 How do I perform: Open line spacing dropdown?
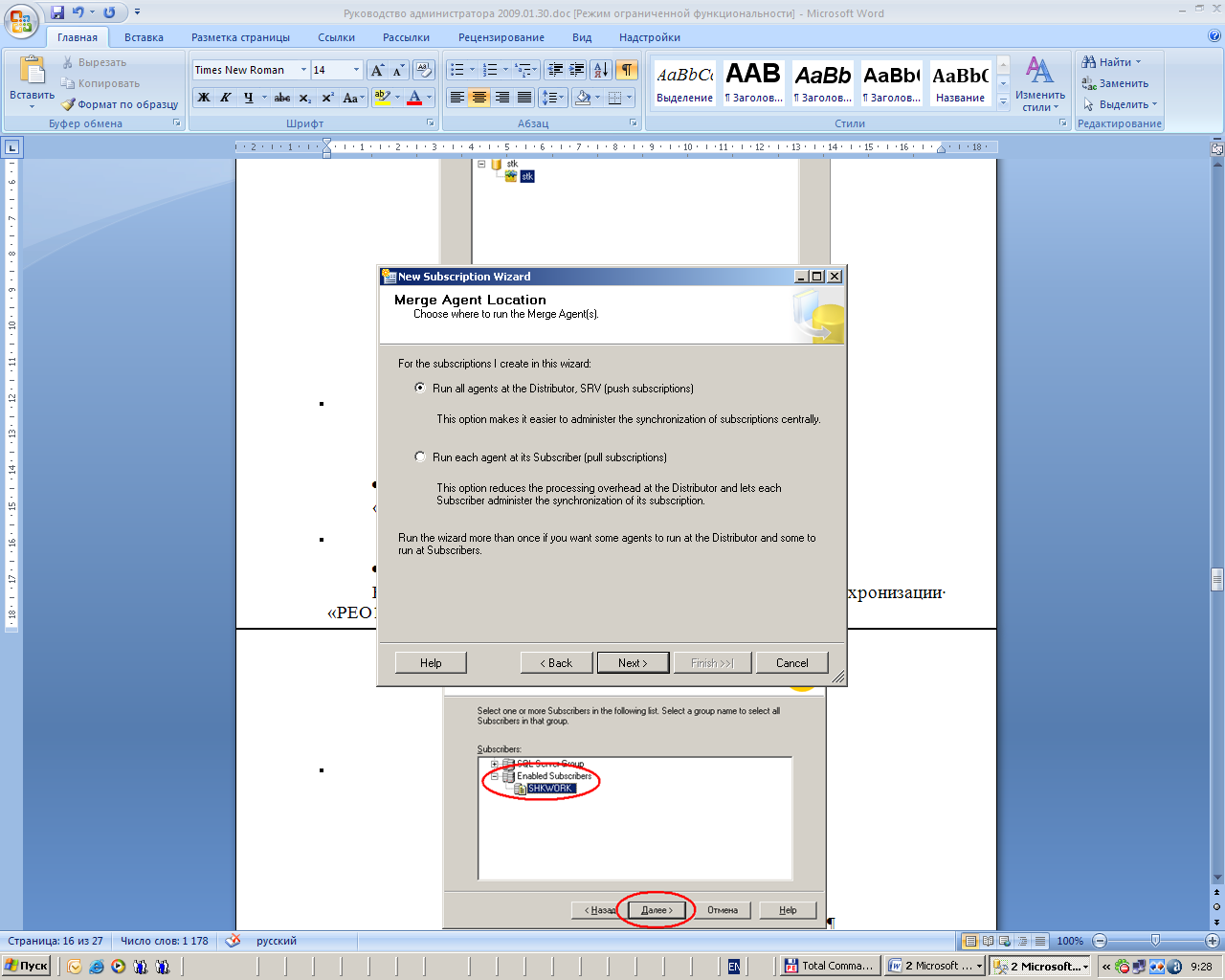[553, 98]
